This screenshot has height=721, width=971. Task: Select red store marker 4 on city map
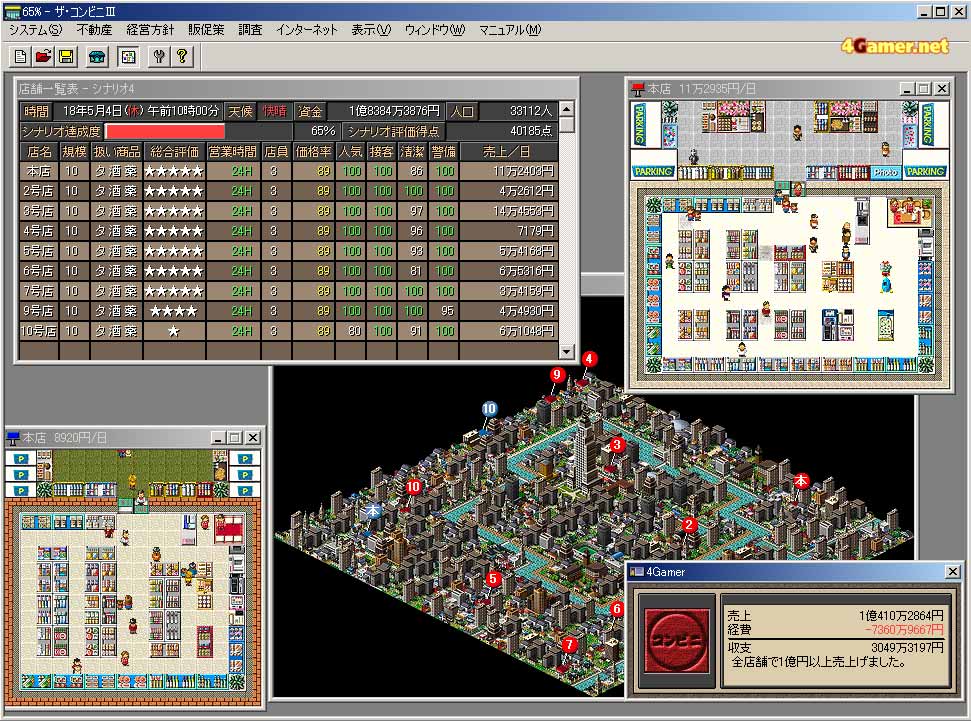(x=589, y=359)
